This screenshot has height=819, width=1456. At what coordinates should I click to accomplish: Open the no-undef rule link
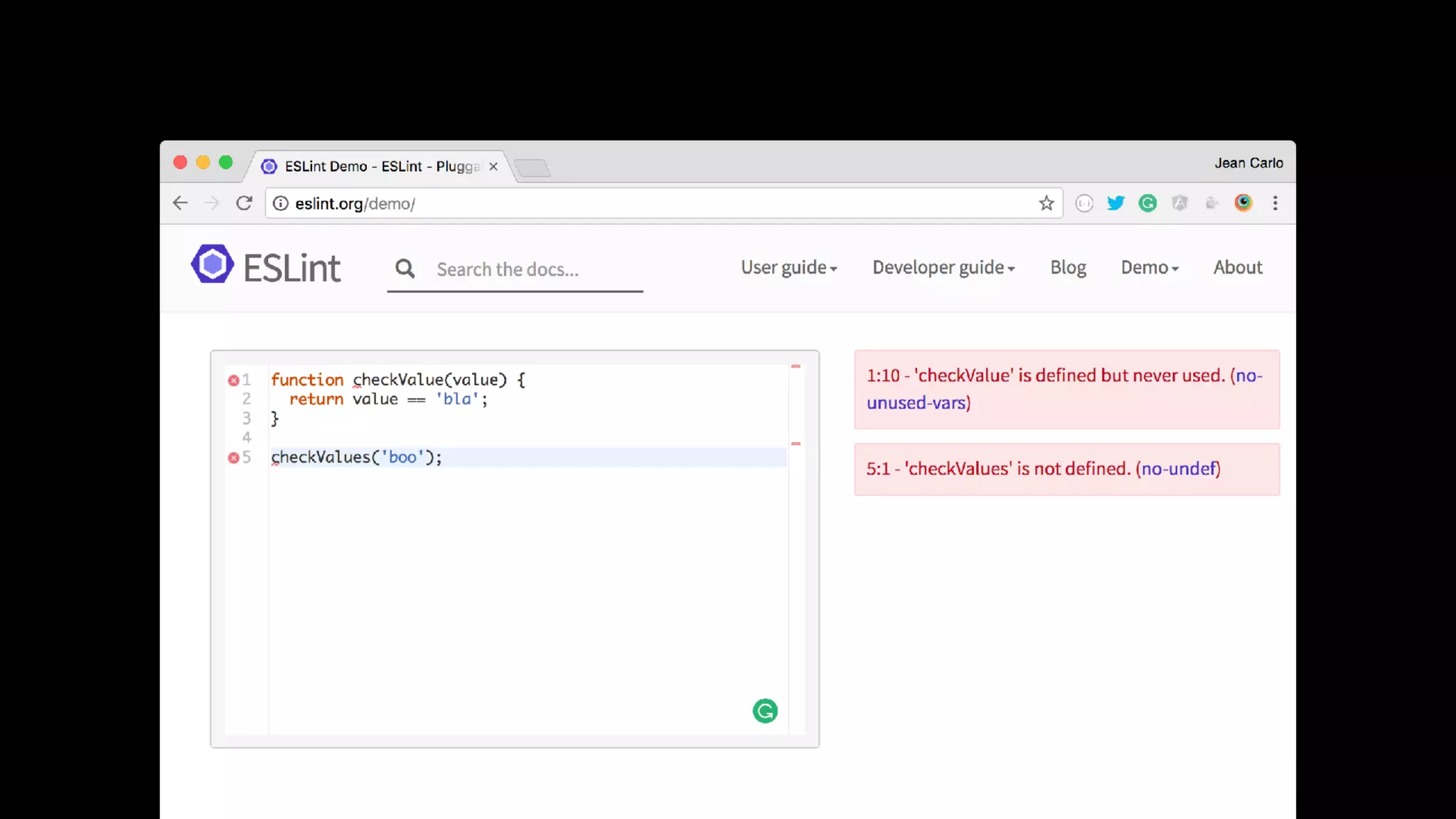[1178, 469]
